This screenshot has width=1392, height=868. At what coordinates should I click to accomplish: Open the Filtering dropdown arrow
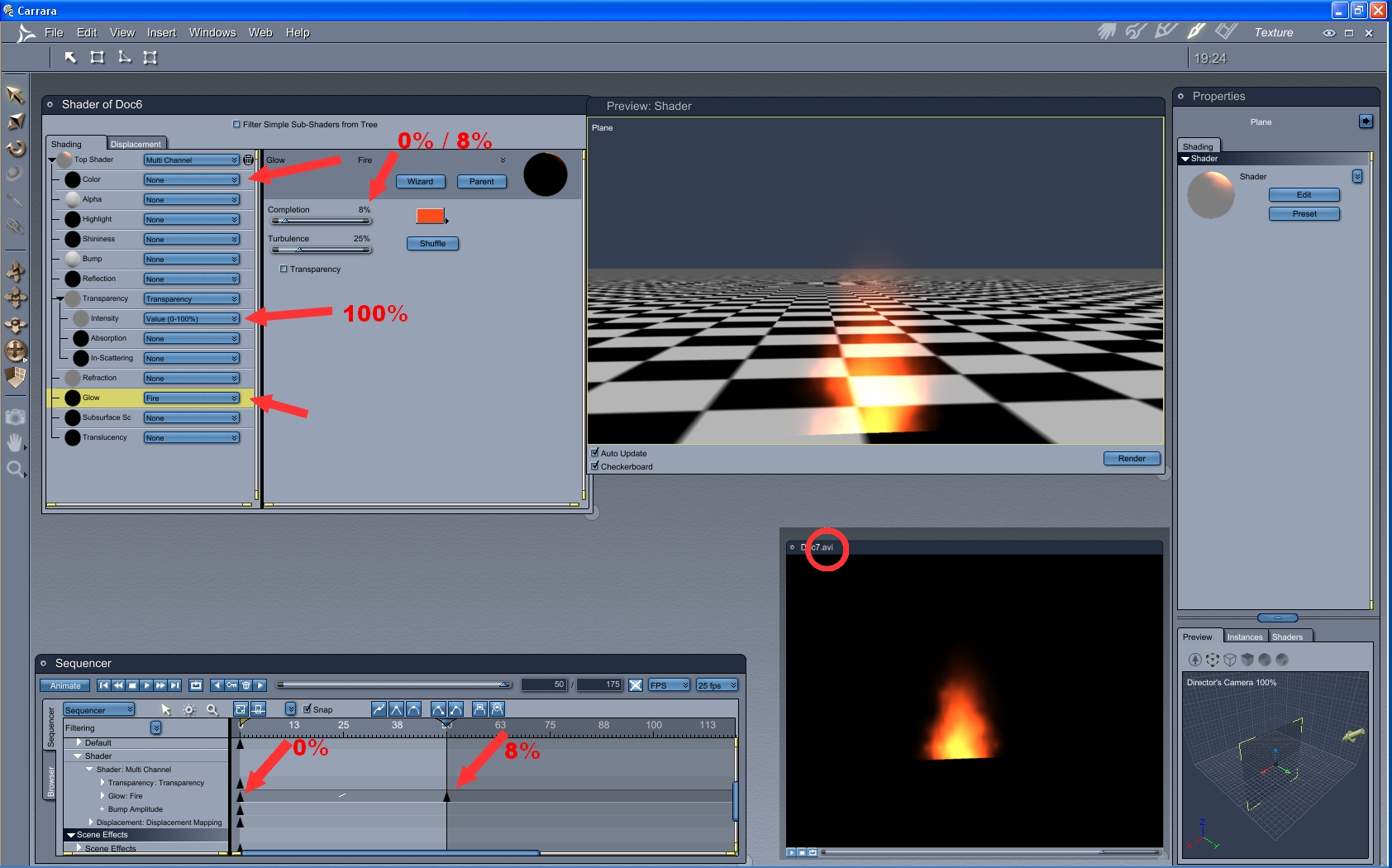coord(156,727)
